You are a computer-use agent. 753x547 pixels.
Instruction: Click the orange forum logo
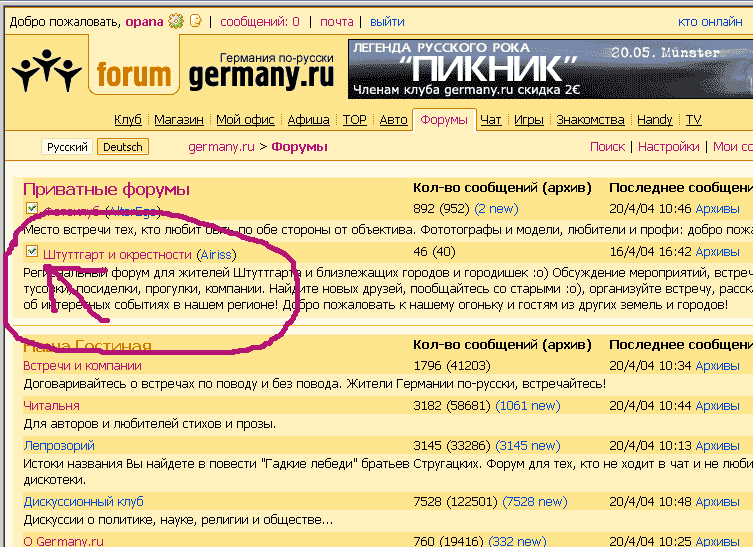134,74
